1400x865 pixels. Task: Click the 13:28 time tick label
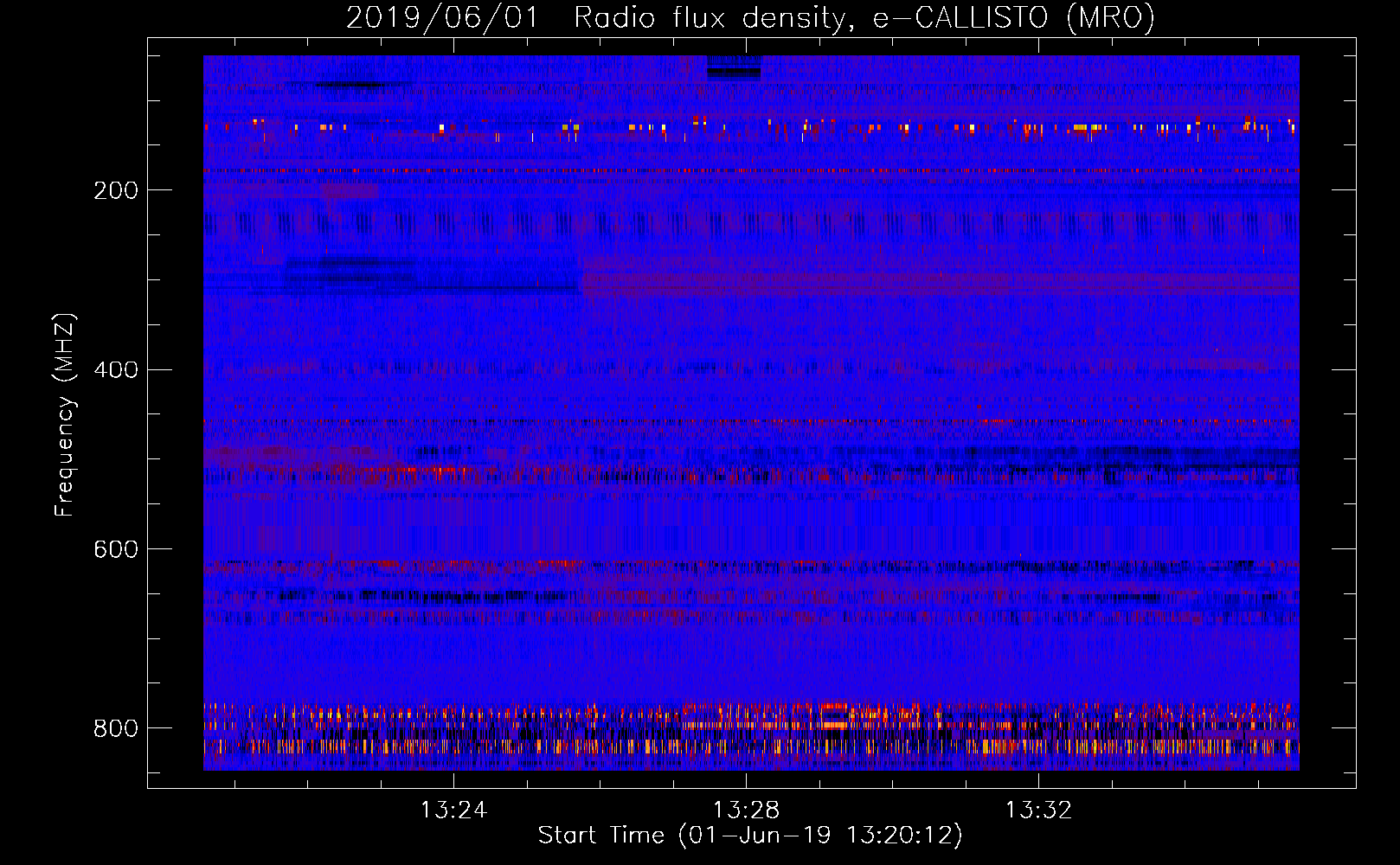[x=746, y=811]
